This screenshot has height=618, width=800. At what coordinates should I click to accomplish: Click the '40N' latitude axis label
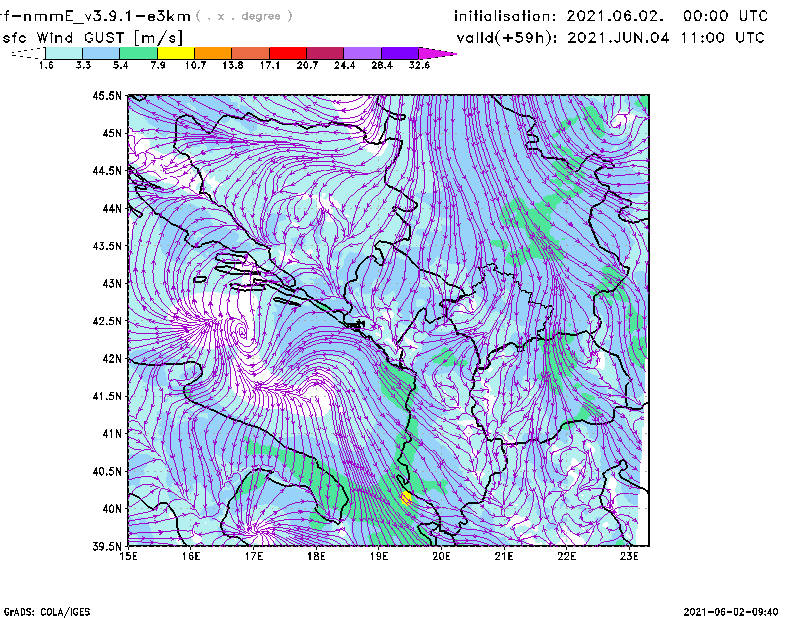[x=112, y=509]
